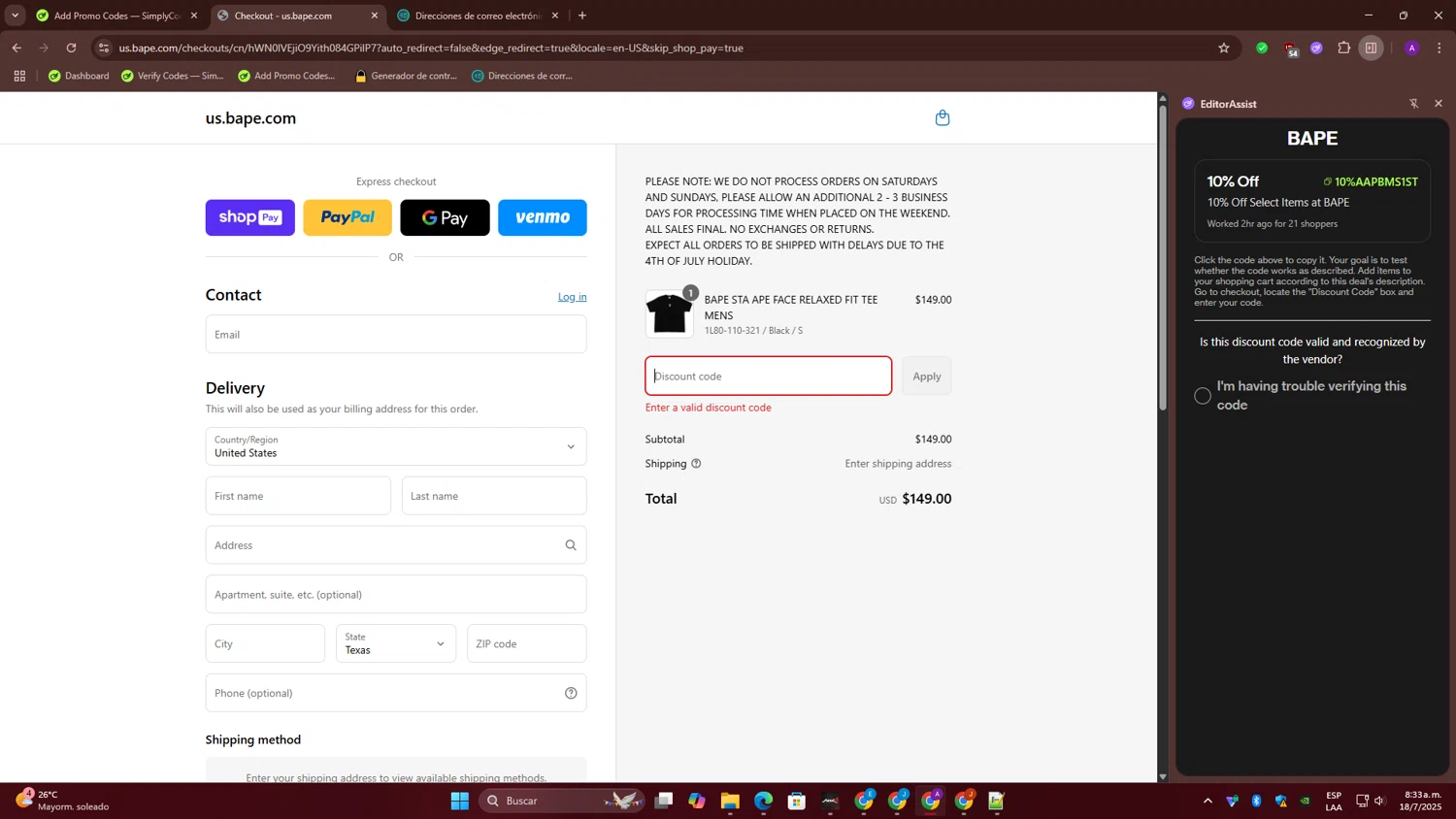This screenshot has width=1456, height=819.
Task: Open the Windows Start menu
Action: (460, 801)
